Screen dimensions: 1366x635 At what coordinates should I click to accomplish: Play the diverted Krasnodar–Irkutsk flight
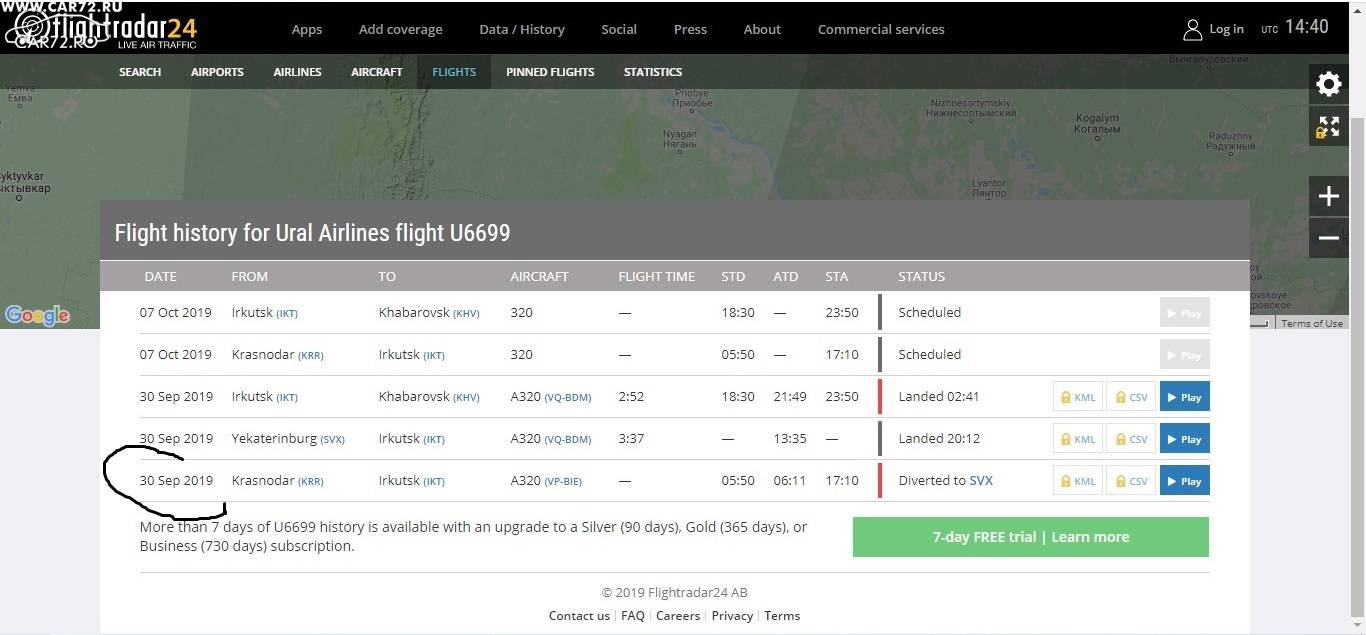(x=1184, y=481)
